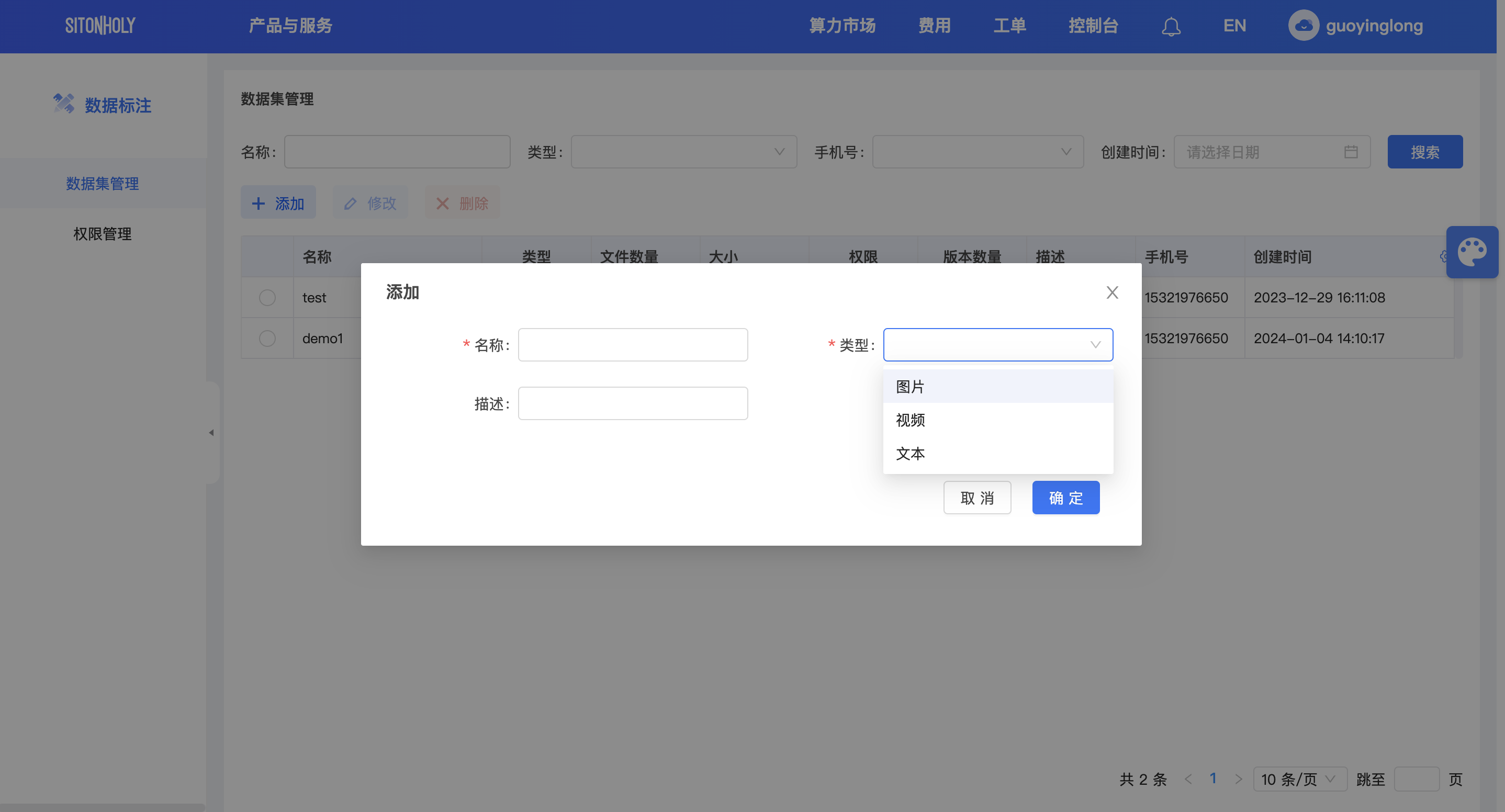Screen dimensions: 1505x812
Task: Click the 数据标注 sidebar title
Action: point(118,105)
